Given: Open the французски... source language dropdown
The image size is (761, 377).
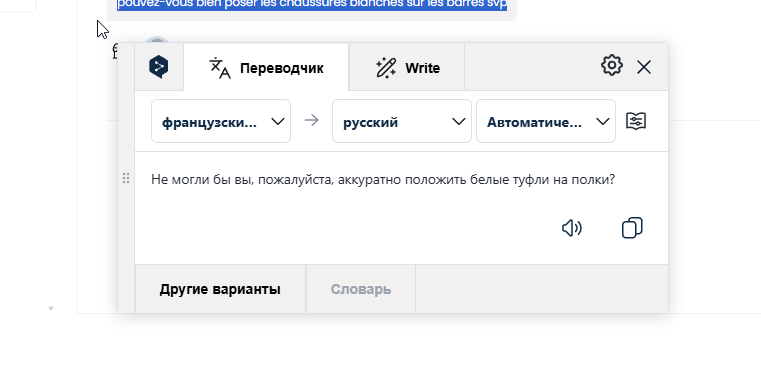Looking at the screenshot, I should click(221, 121).
